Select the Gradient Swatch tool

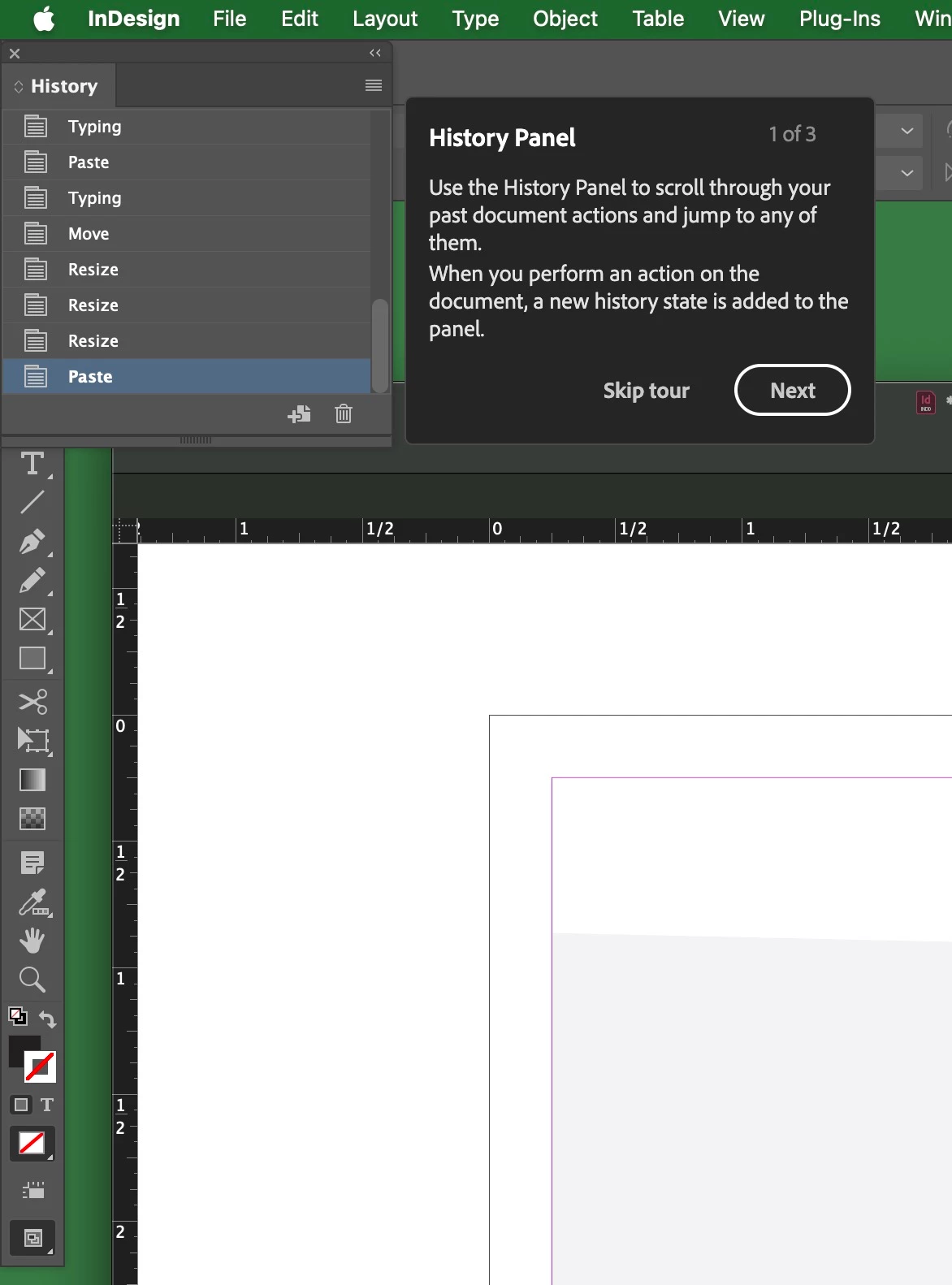pos(32,780)
